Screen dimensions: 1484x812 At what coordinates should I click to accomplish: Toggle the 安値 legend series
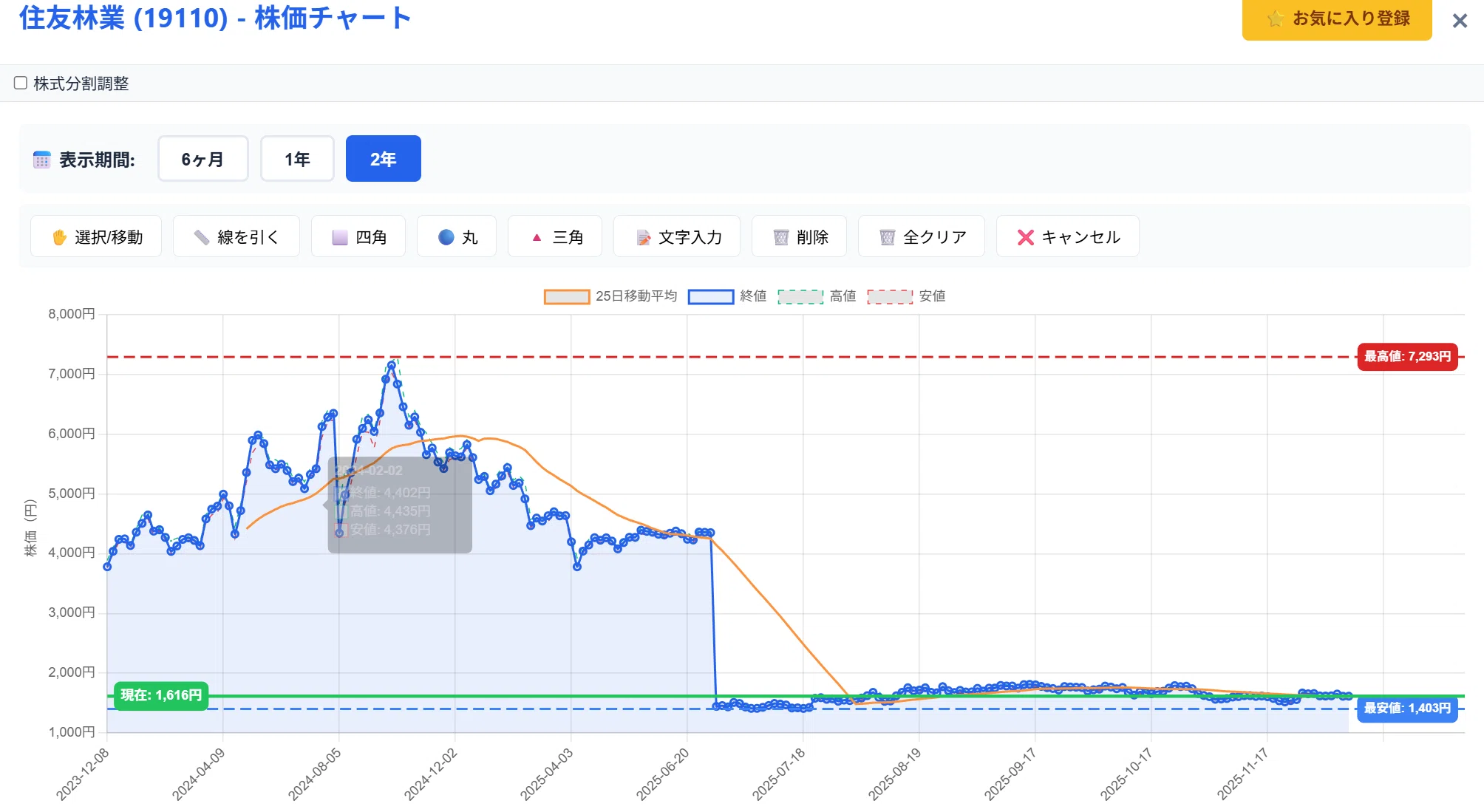point(907,296)
